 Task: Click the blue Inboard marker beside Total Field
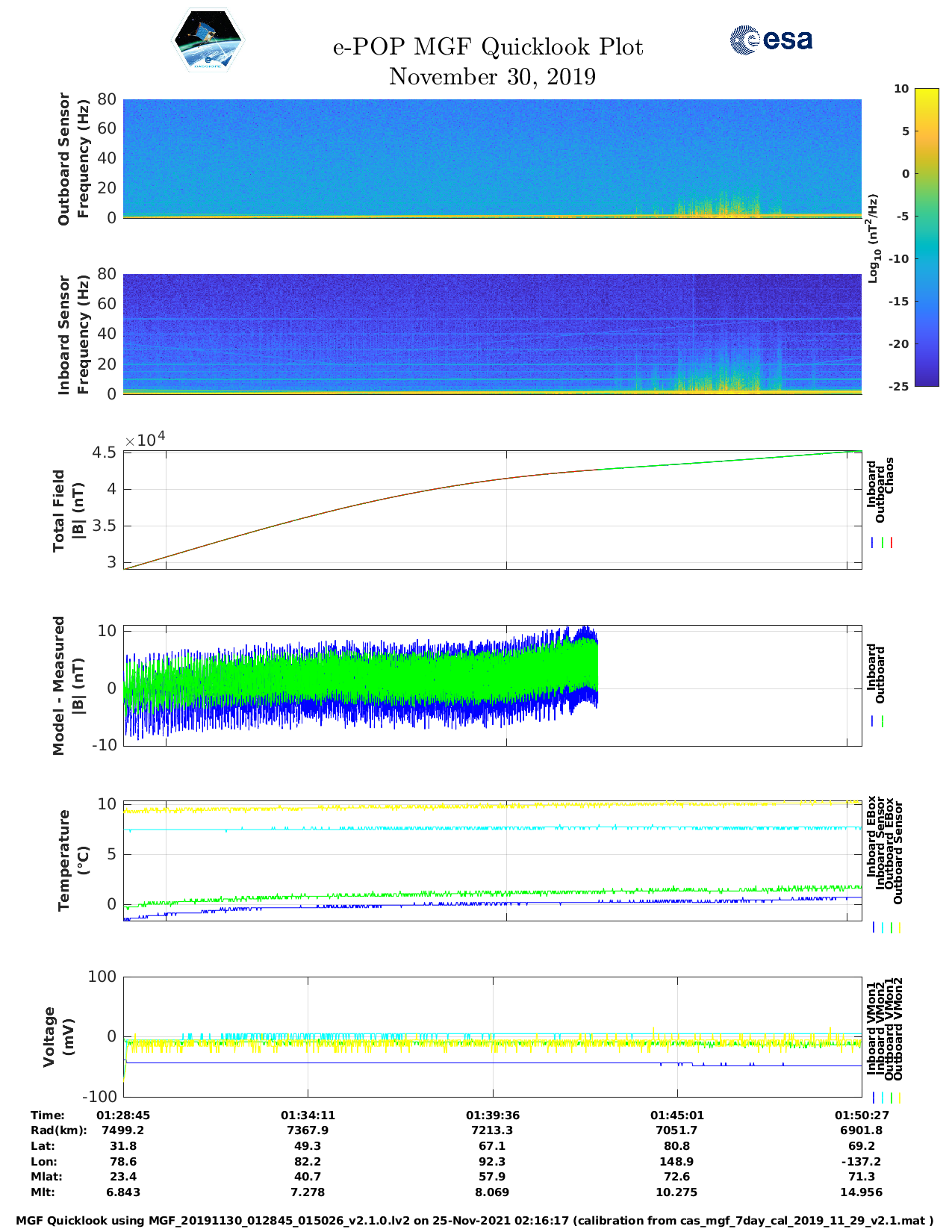[x=872, y=543]
